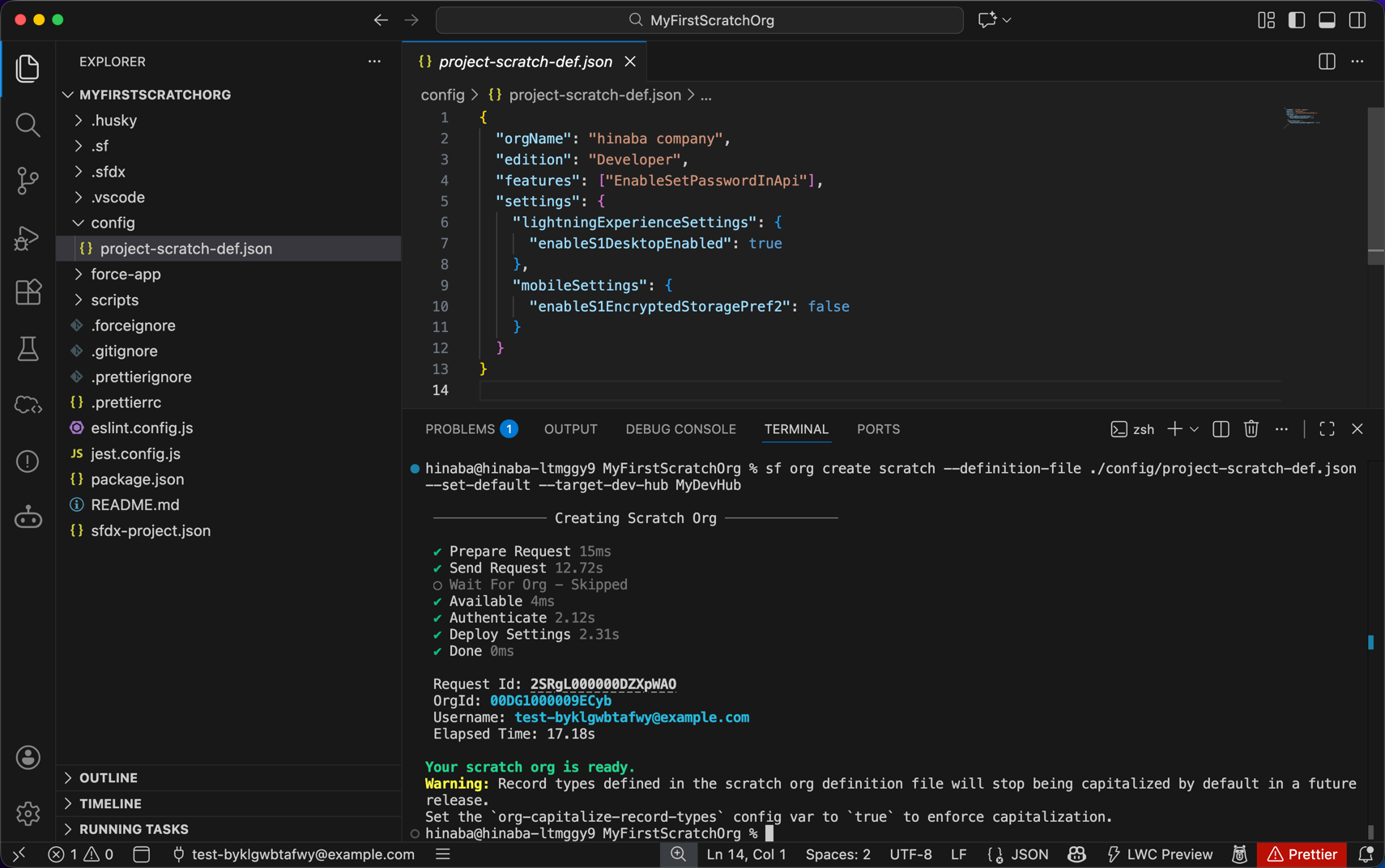Image resolution: width=1385 pixels, height=868 pixels.
Task: Open the Run and Debug view
Action: point(28,237)
